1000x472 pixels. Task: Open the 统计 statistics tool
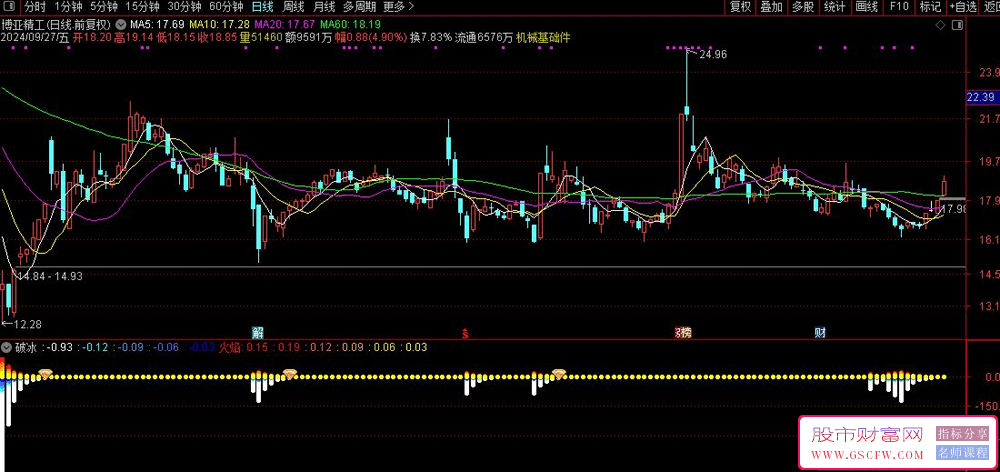click(x=835, y=7)
